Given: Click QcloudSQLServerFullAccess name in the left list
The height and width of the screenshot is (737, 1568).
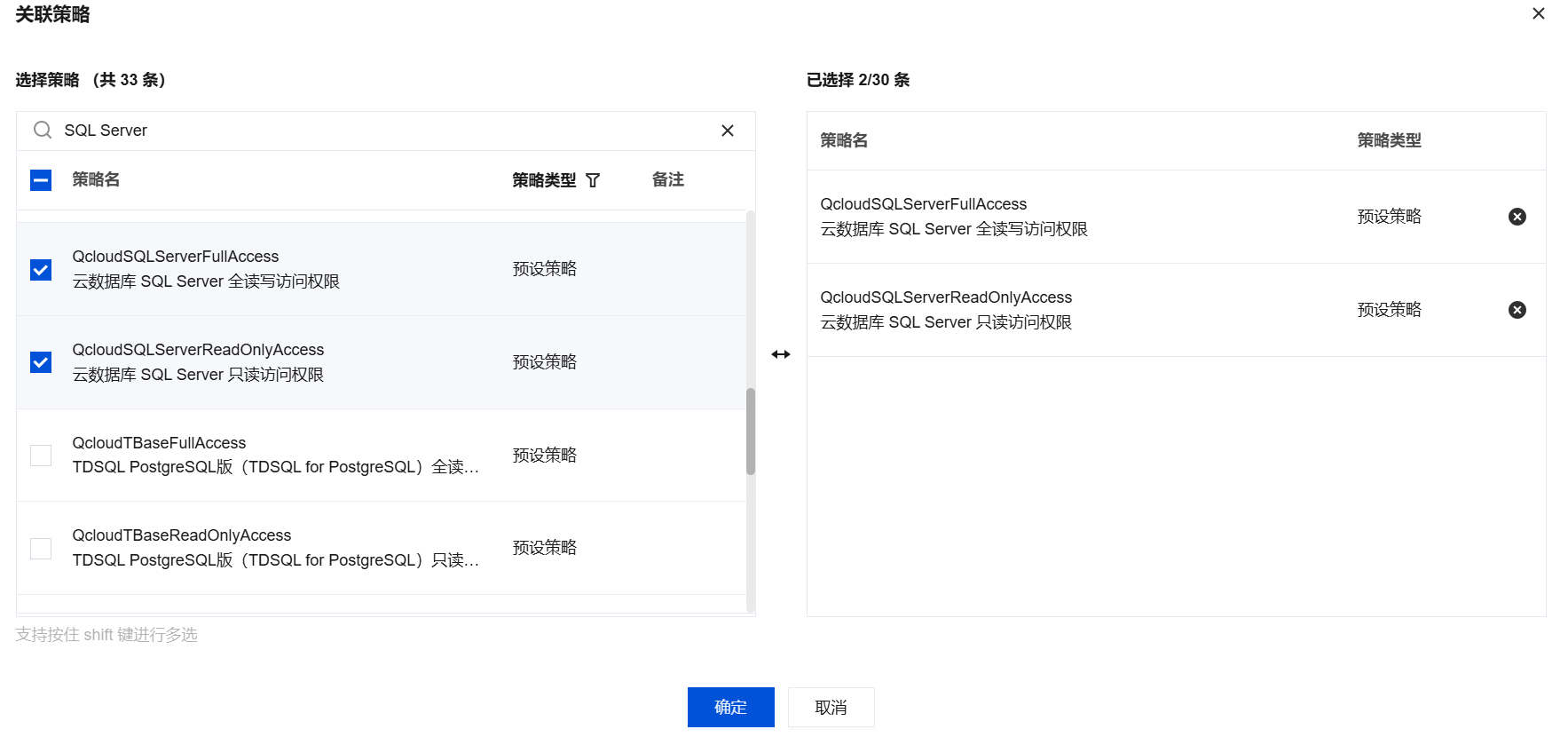Looking at the screenshot, I should click(x=176, y=257).
